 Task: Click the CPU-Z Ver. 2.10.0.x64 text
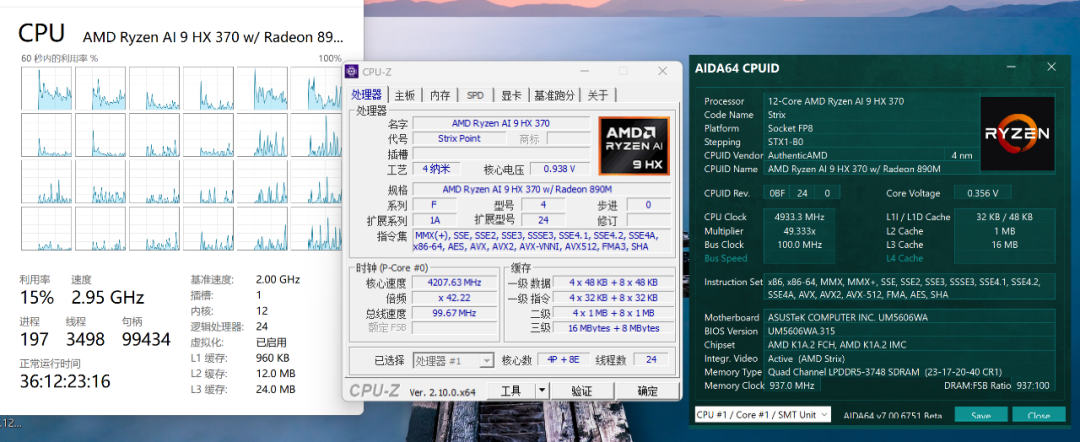pos(443,392)
